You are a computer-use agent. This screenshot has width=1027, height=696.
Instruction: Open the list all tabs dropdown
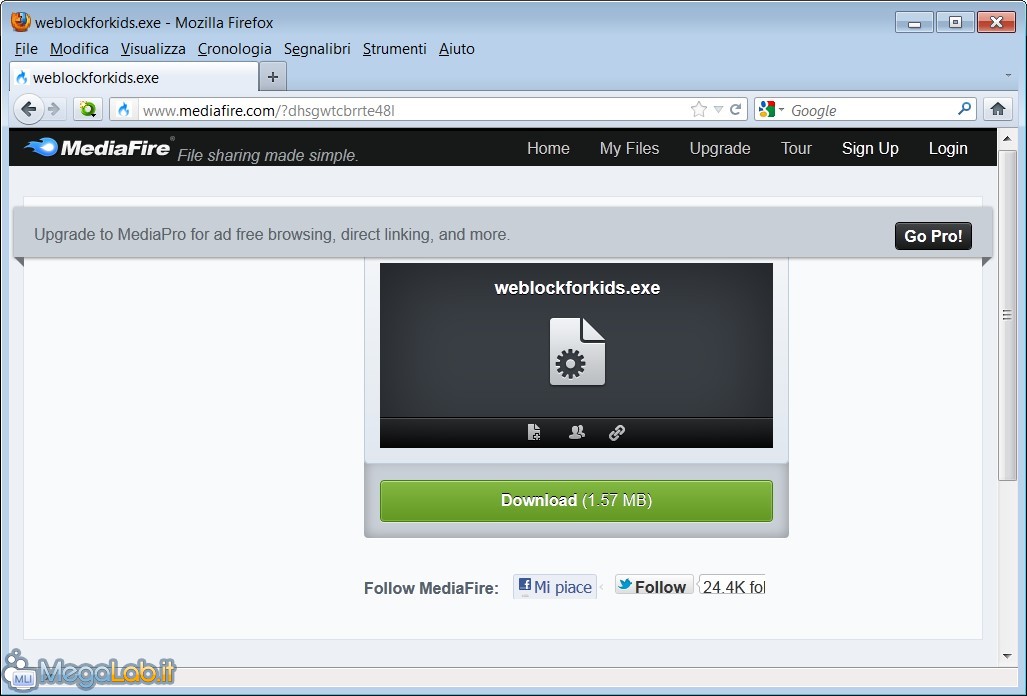tap(1008, 75)
